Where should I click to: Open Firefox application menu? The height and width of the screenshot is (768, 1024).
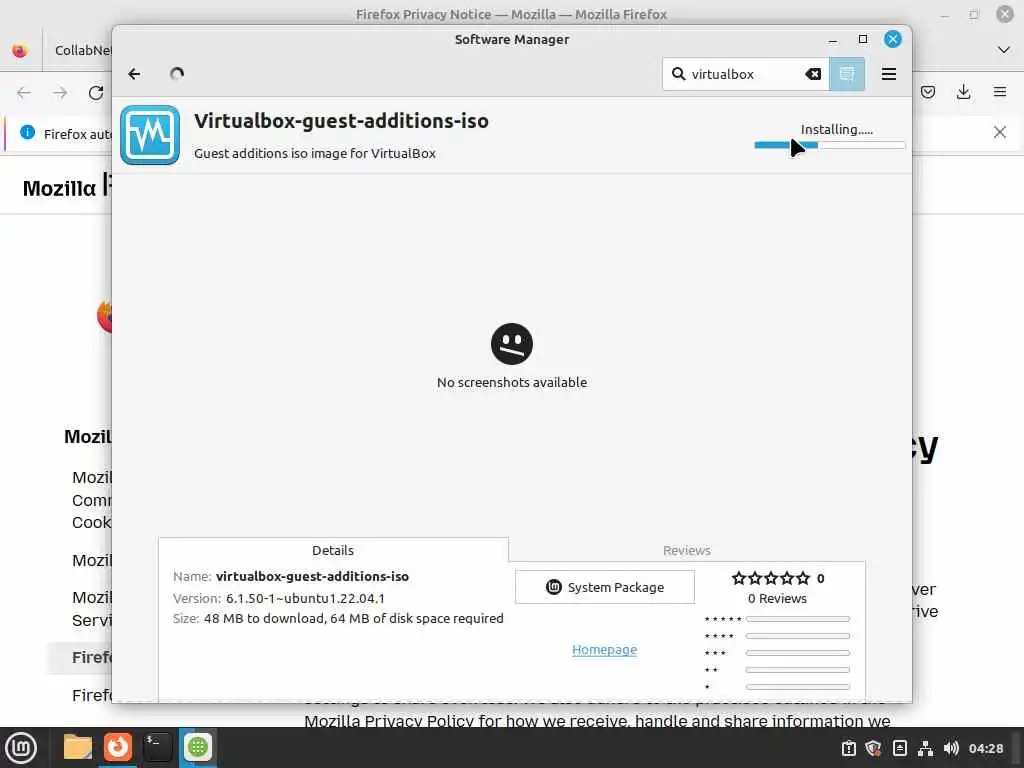pos(1000,92)
